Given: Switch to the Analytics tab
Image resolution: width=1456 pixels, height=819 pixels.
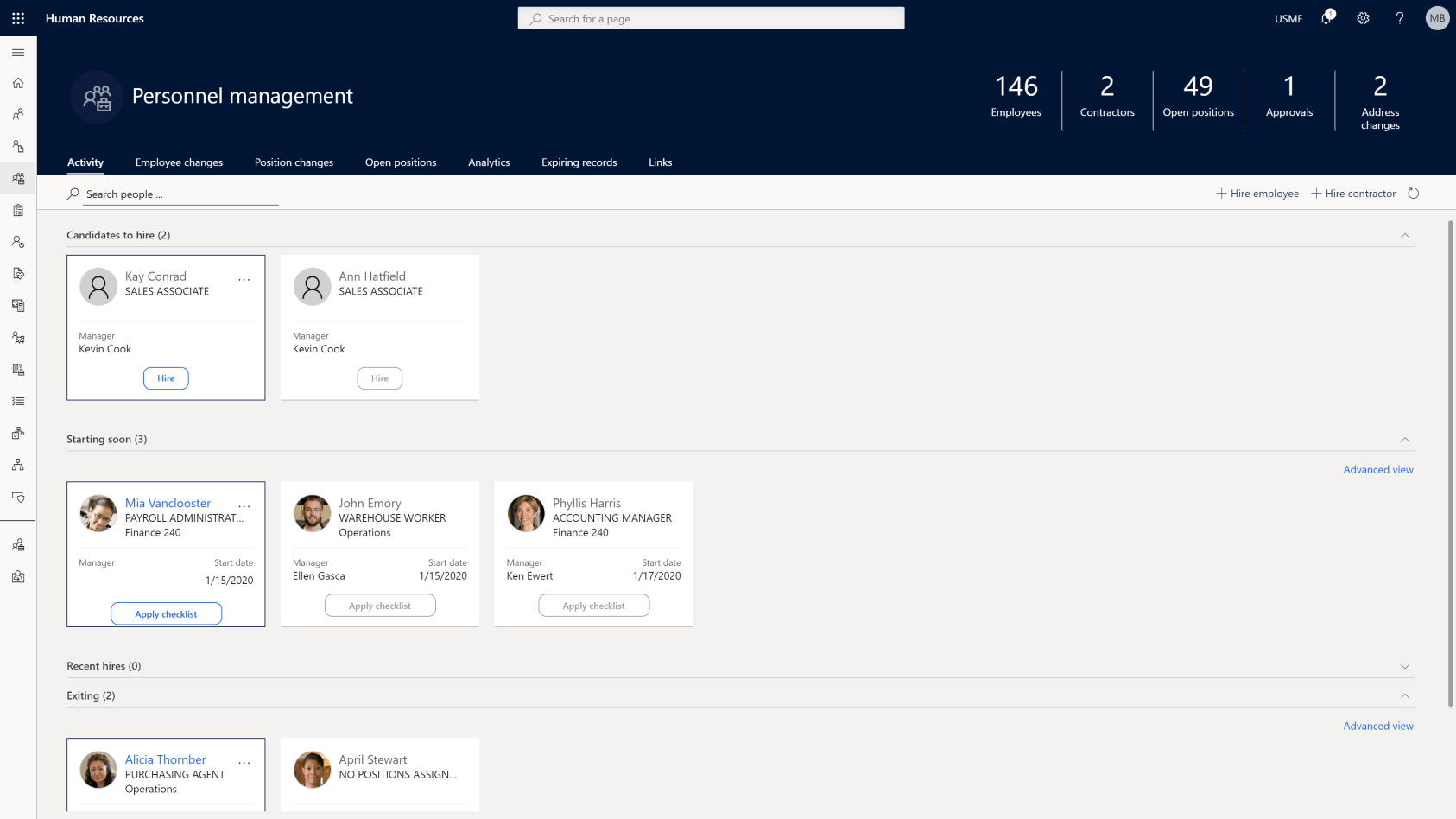Looking at the screenshot, I should point(489,162).
